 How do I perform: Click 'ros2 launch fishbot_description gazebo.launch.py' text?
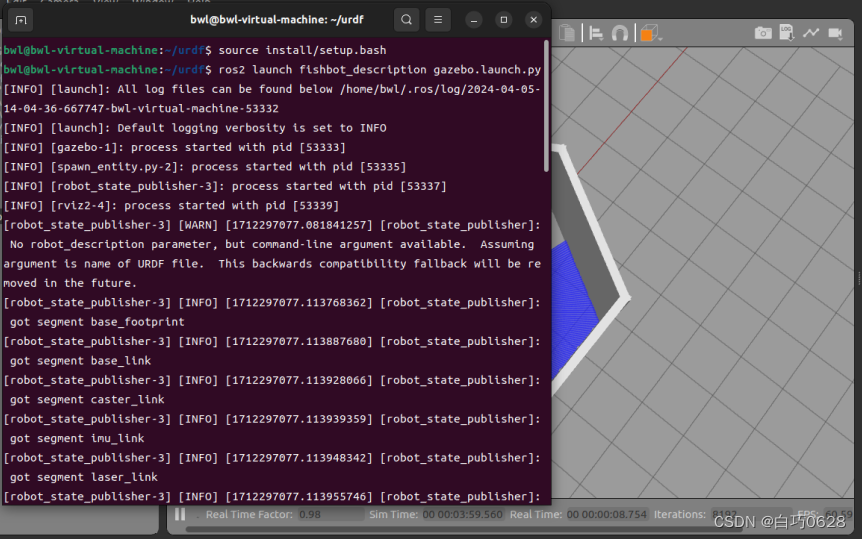click(x=380, y=70)
